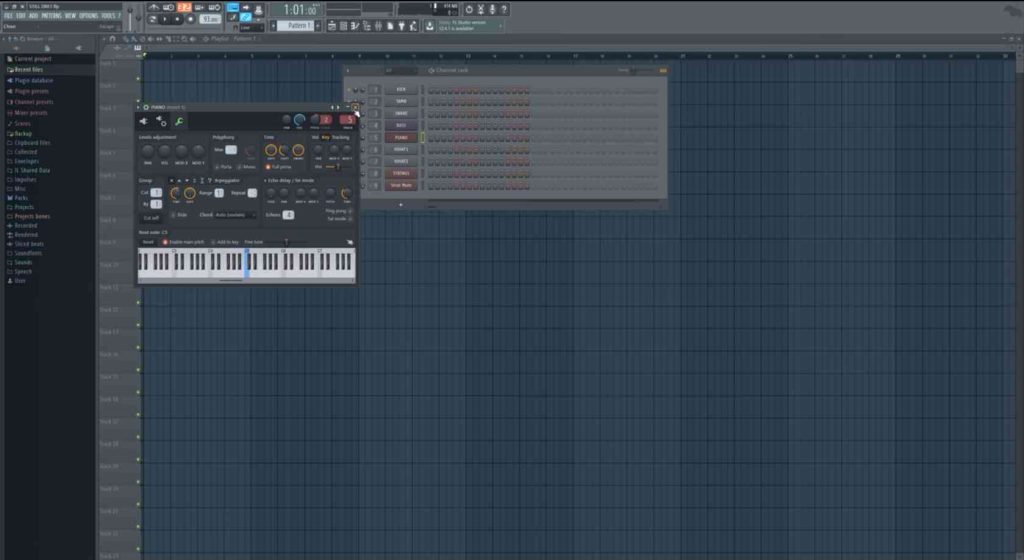Image resolution: width=1024 pixels, height=560 pixels.
Task: Click the power-shaped icon near help
Action: [469, 9]
